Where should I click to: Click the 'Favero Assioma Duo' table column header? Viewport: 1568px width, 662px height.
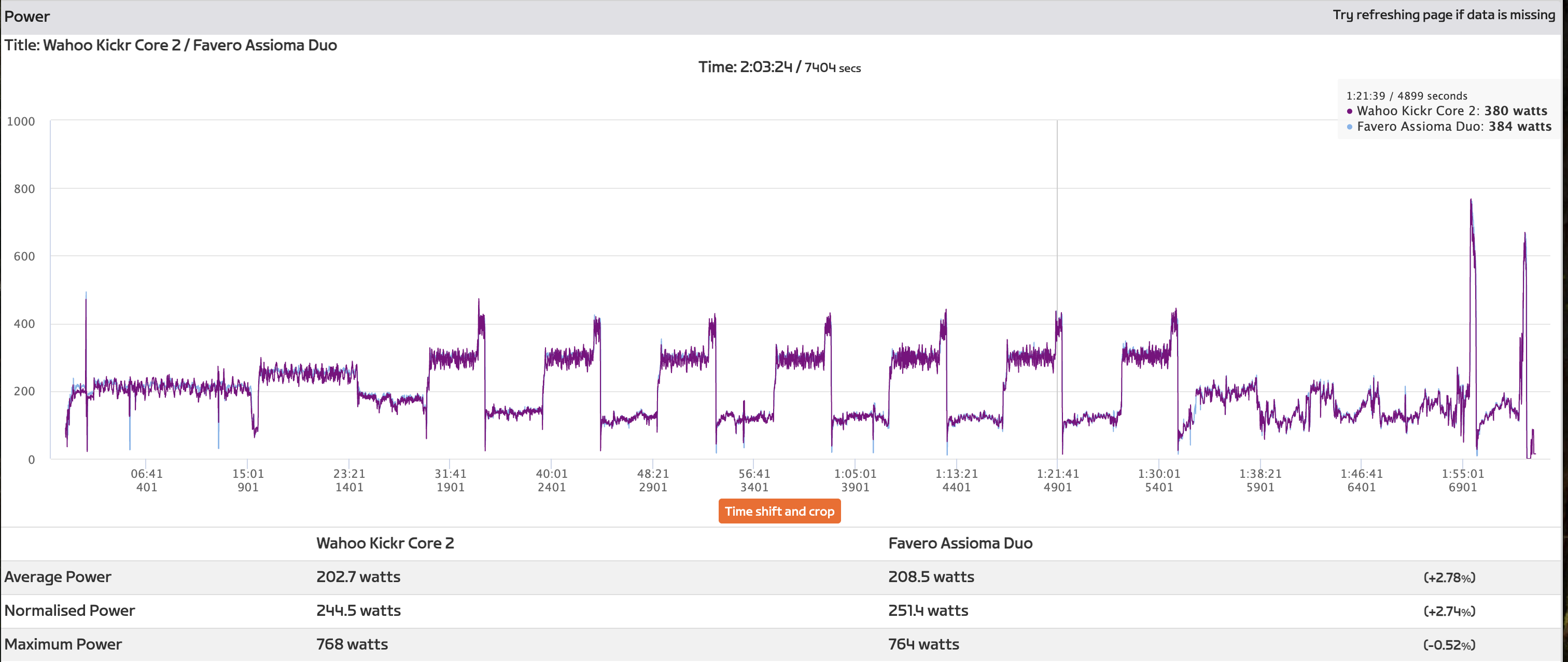coord(960,543)
